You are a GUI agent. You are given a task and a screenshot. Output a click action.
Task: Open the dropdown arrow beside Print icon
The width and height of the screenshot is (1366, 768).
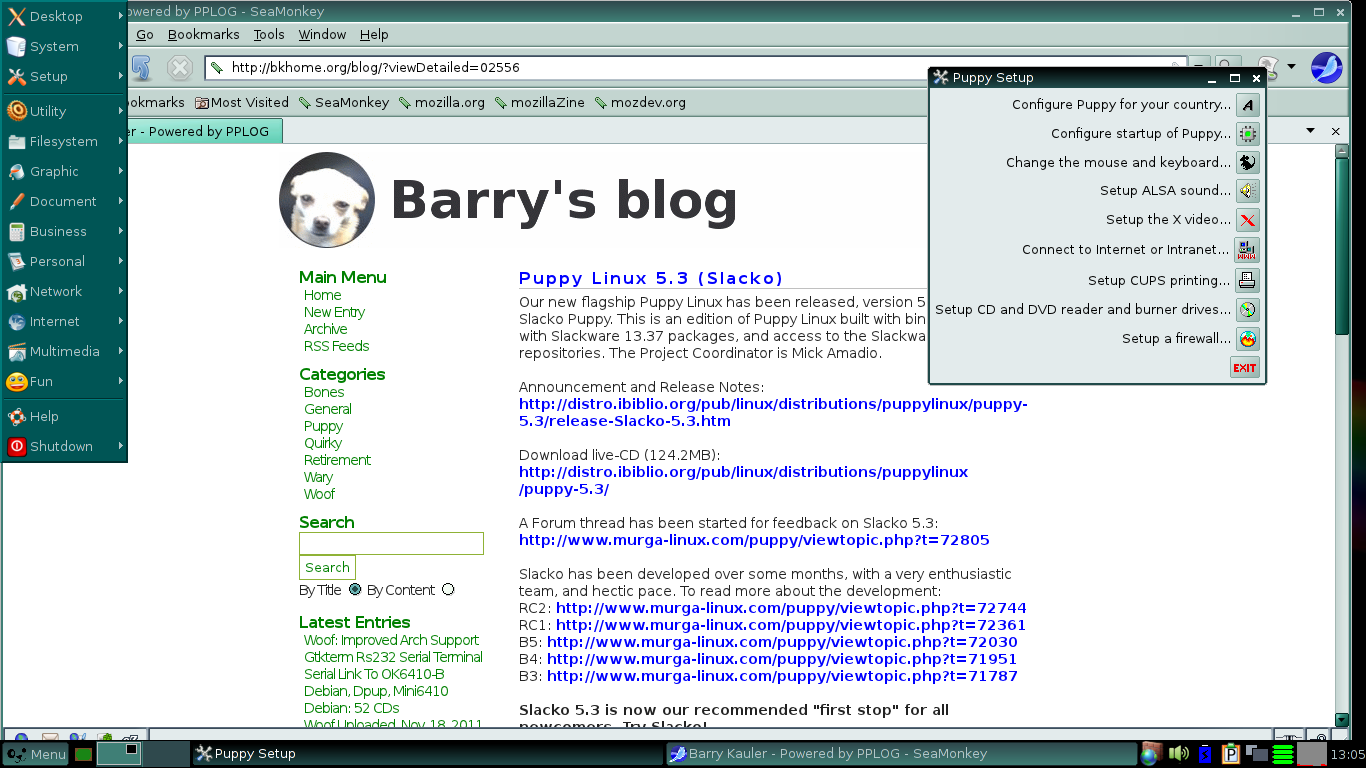1291,67
